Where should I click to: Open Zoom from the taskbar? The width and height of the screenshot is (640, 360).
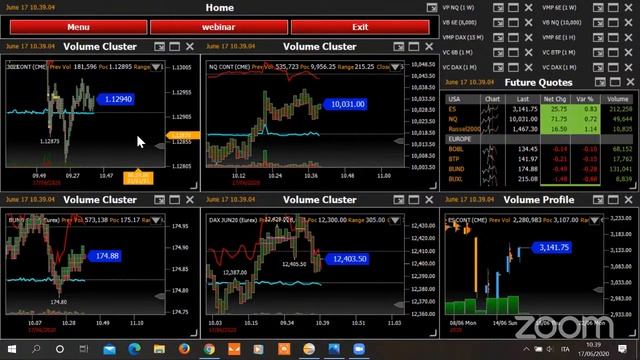[x=359, y=349]
